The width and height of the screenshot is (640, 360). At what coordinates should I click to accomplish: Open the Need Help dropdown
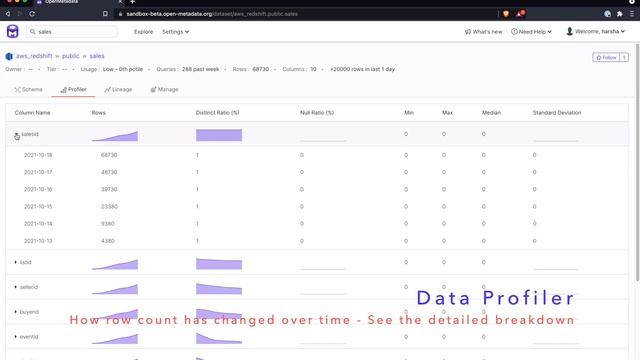[x=531, y=31]
